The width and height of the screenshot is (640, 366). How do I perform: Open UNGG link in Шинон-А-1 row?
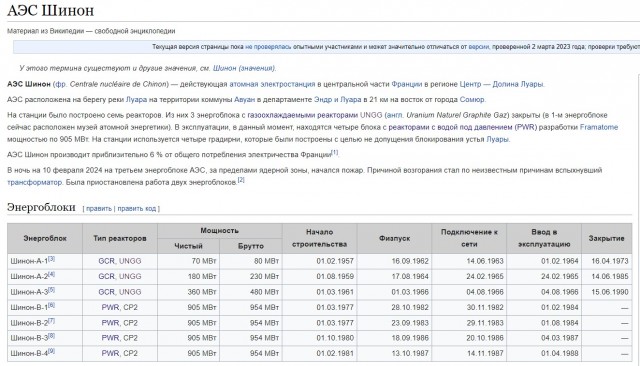130,261
